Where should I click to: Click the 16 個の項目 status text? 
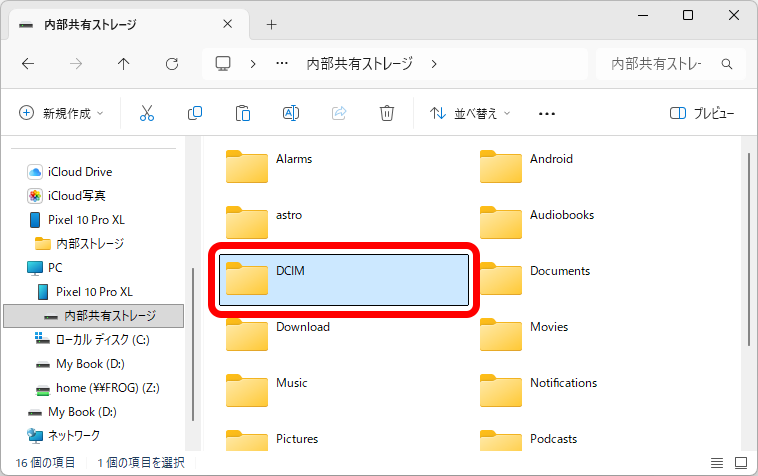[x=45, y=462]
